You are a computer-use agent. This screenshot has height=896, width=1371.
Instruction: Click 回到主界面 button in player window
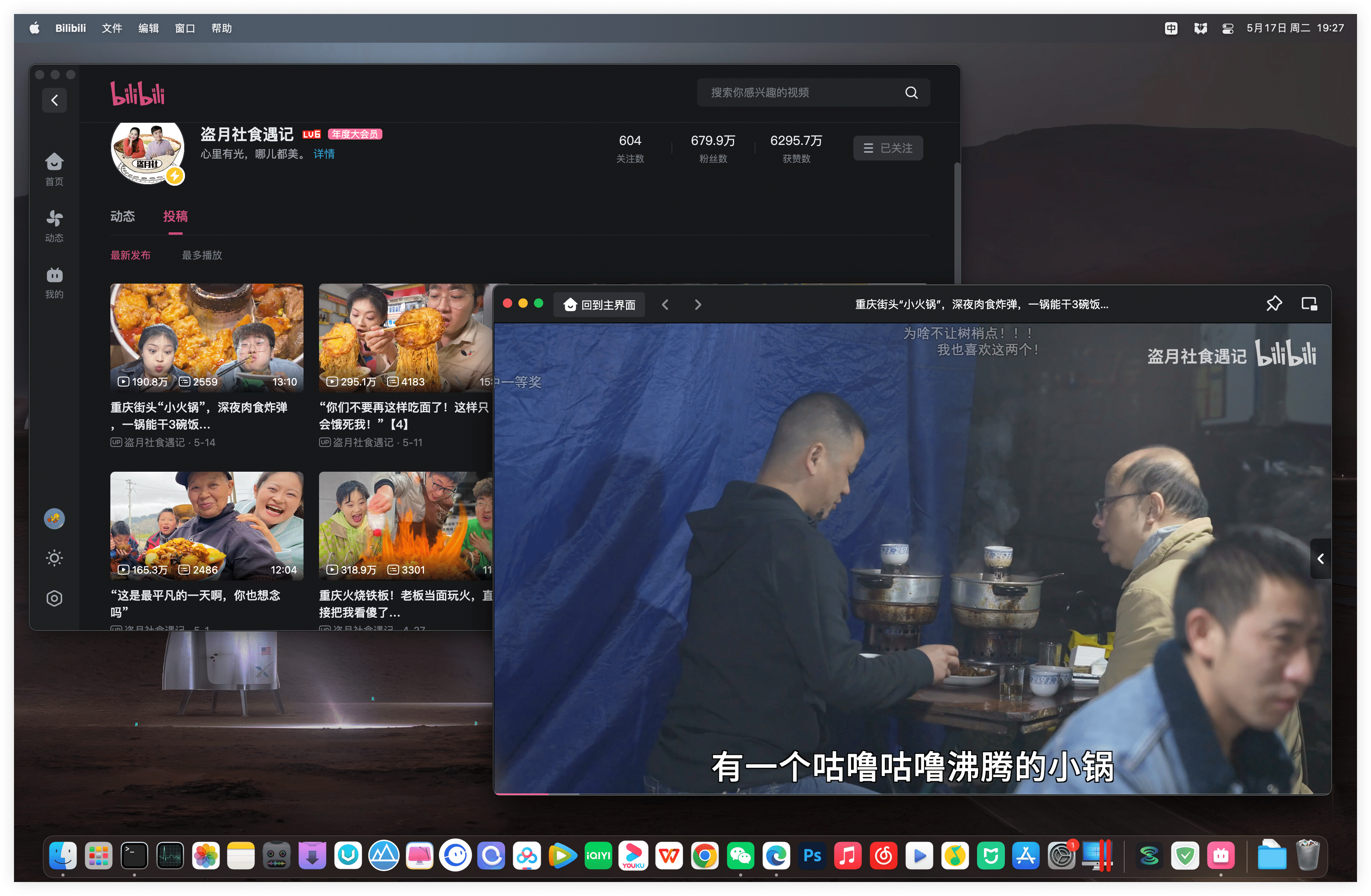click(x=599, y=305)
